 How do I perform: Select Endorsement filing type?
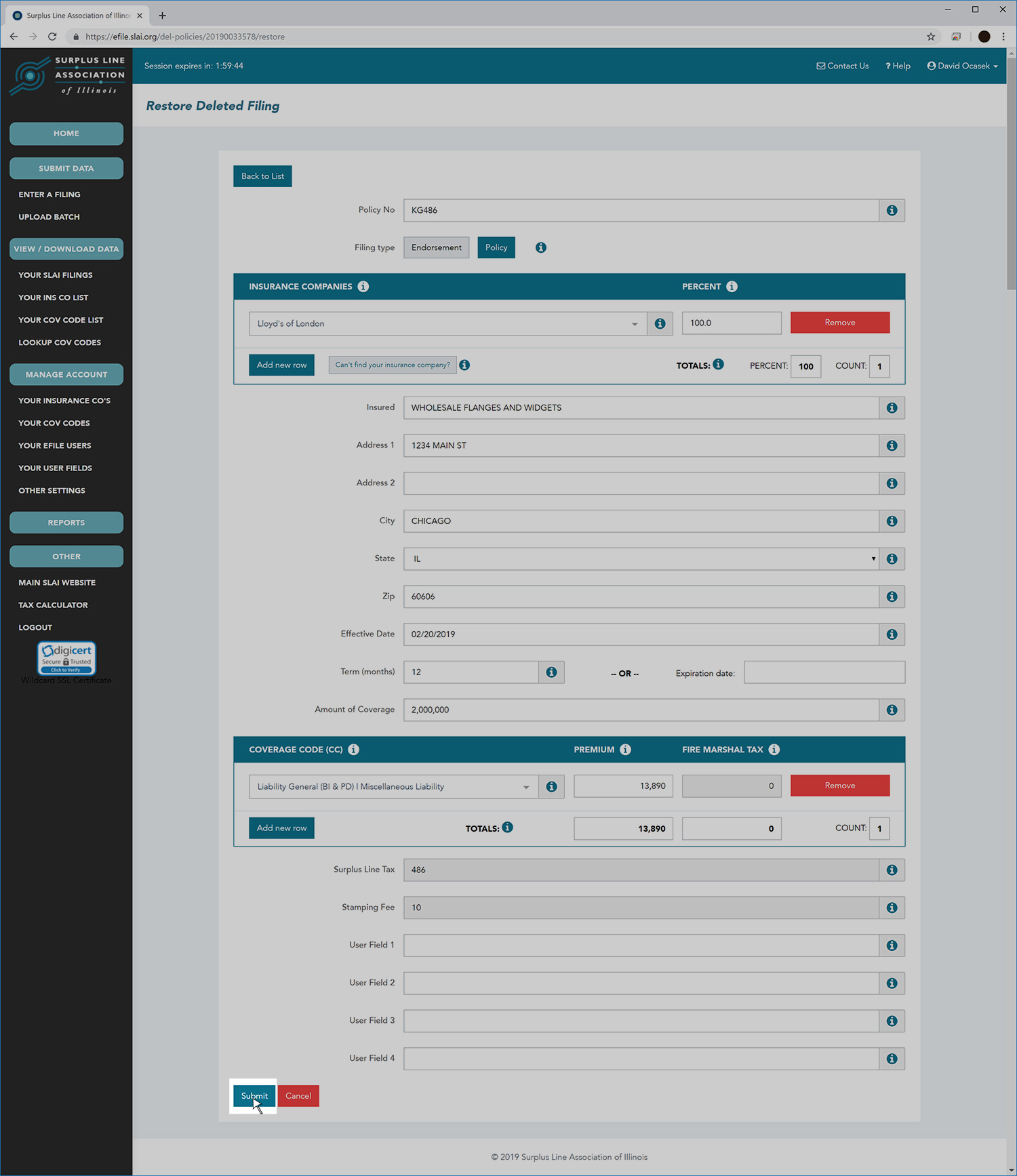tap(436, 247)
